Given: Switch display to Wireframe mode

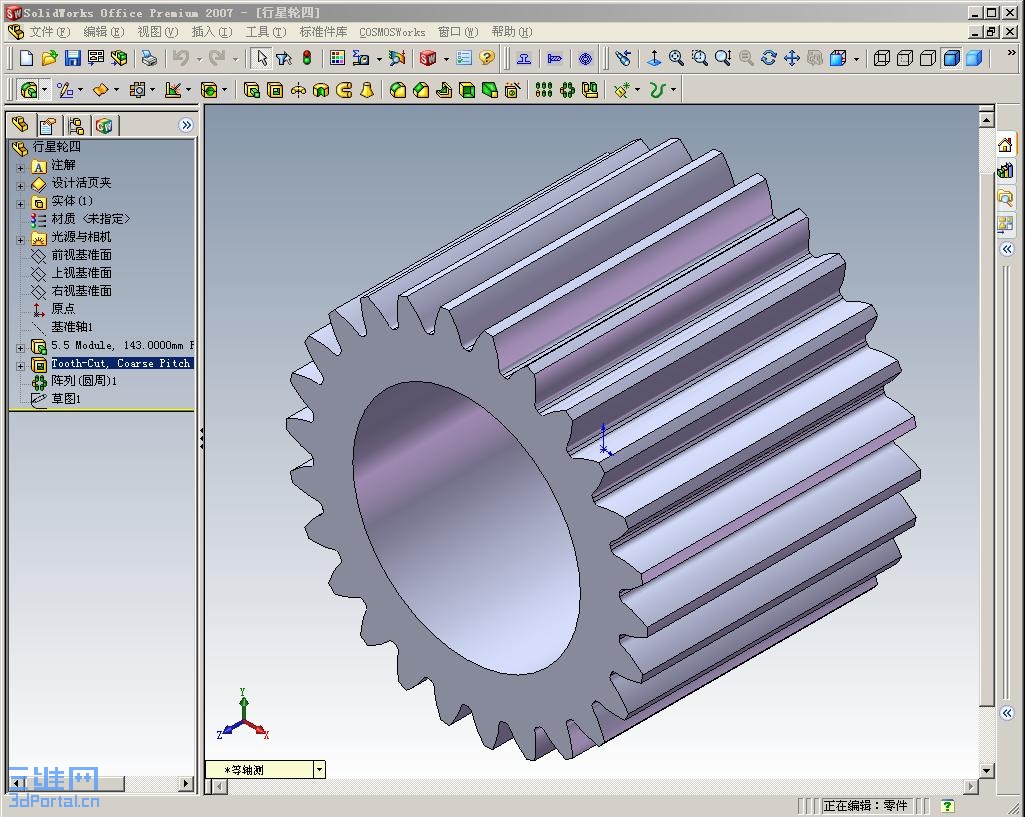Looking at the screenshot, I should coord(881,58).
